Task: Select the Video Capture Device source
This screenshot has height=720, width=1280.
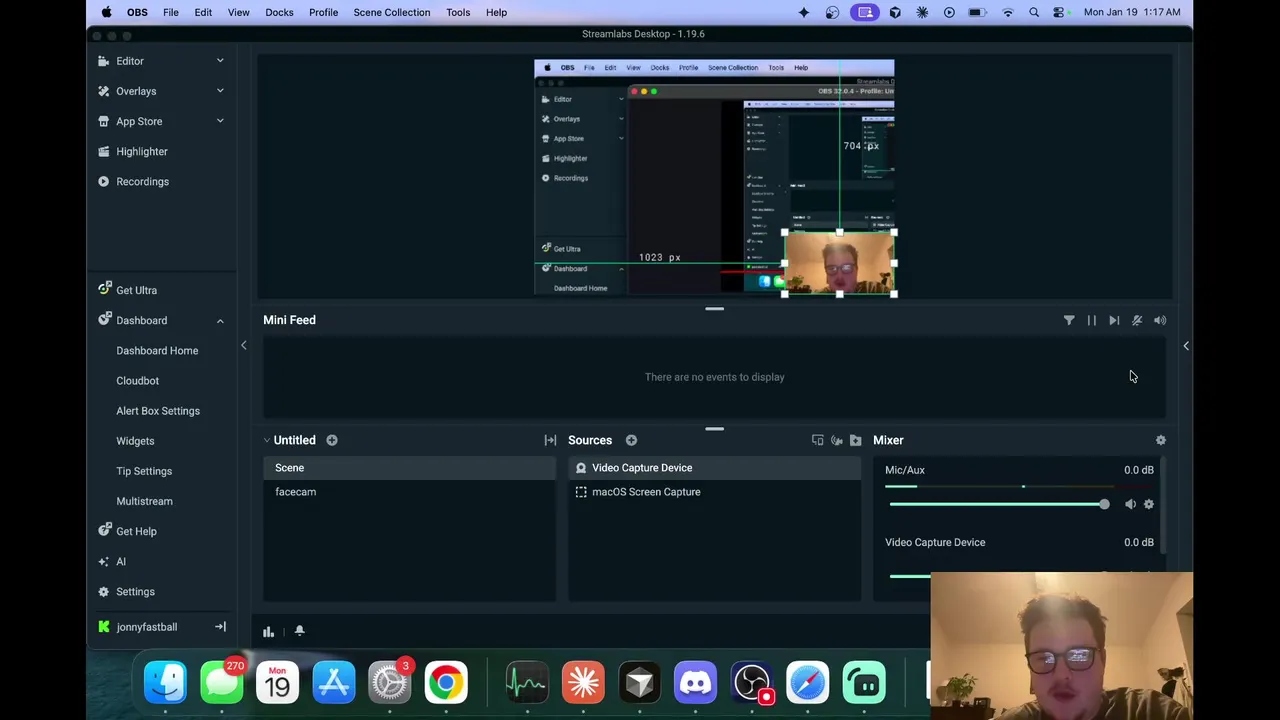Action: pyautogui.click(x=714, y=468)
